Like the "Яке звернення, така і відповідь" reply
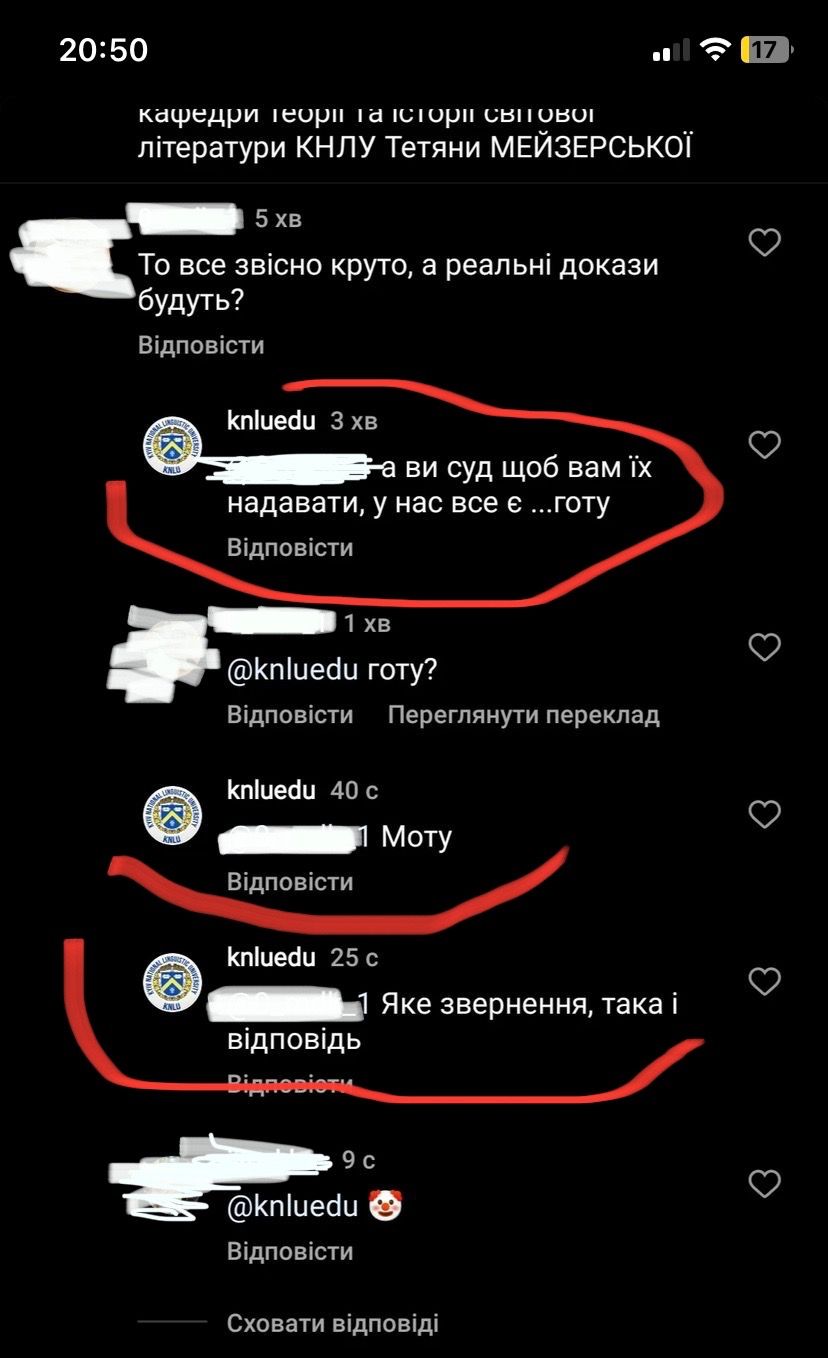Screen dimensions: 828x1358 click(x=764, y=981)
